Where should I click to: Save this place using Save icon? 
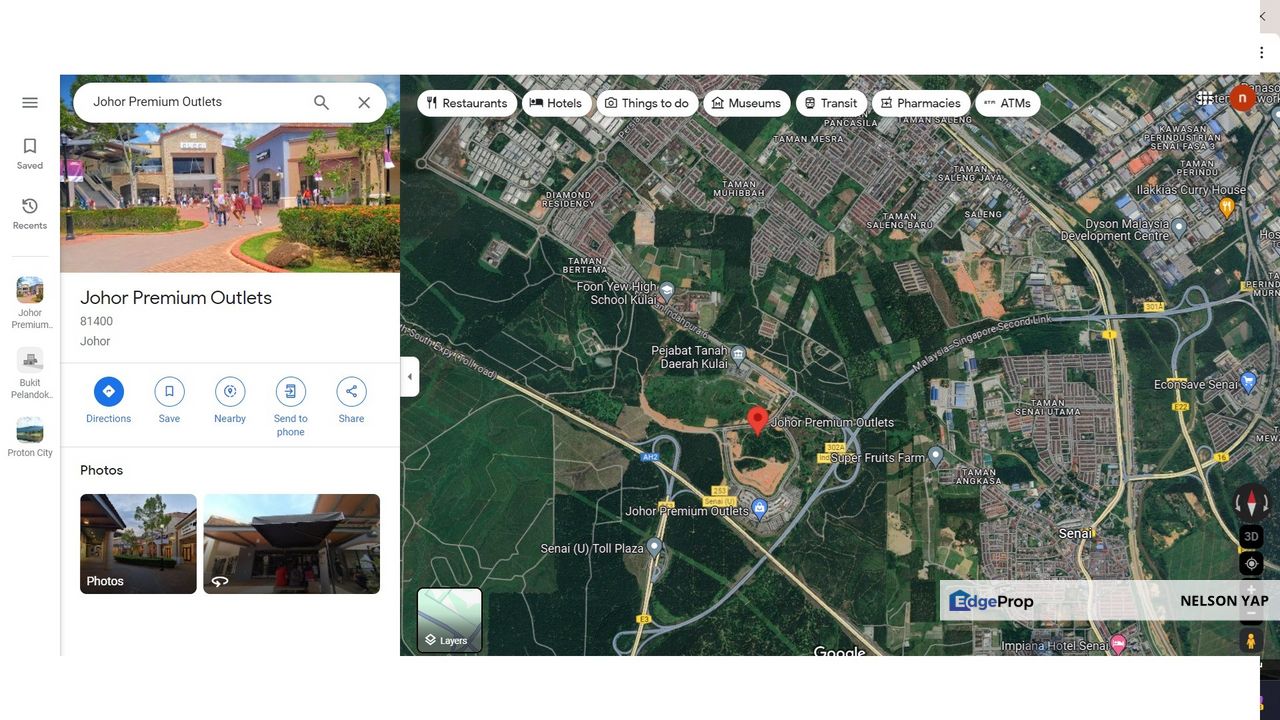pyautogui.click(x=169, y=392)
